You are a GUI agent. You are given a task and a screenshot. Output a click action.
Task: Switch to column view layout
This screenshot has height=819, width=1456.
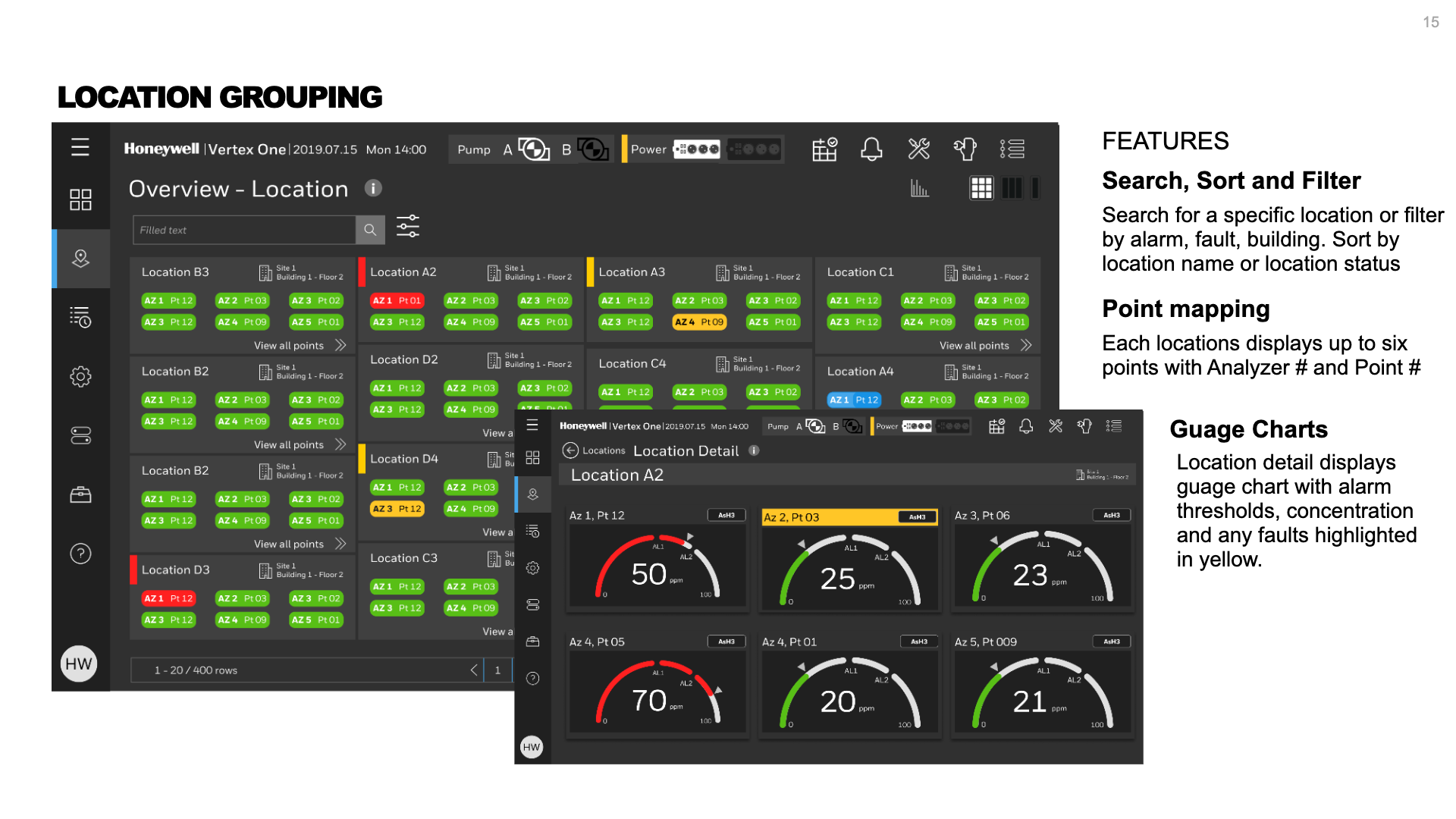coord(1012,188)
